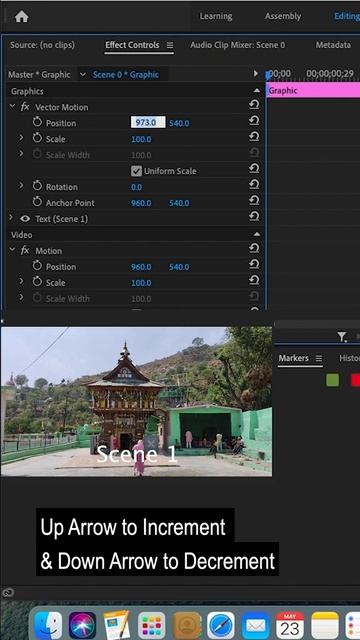This screenshot has width=360, height=640.
Task: Toggle Vector Motion fx effect
Action: tap(25, 107)
